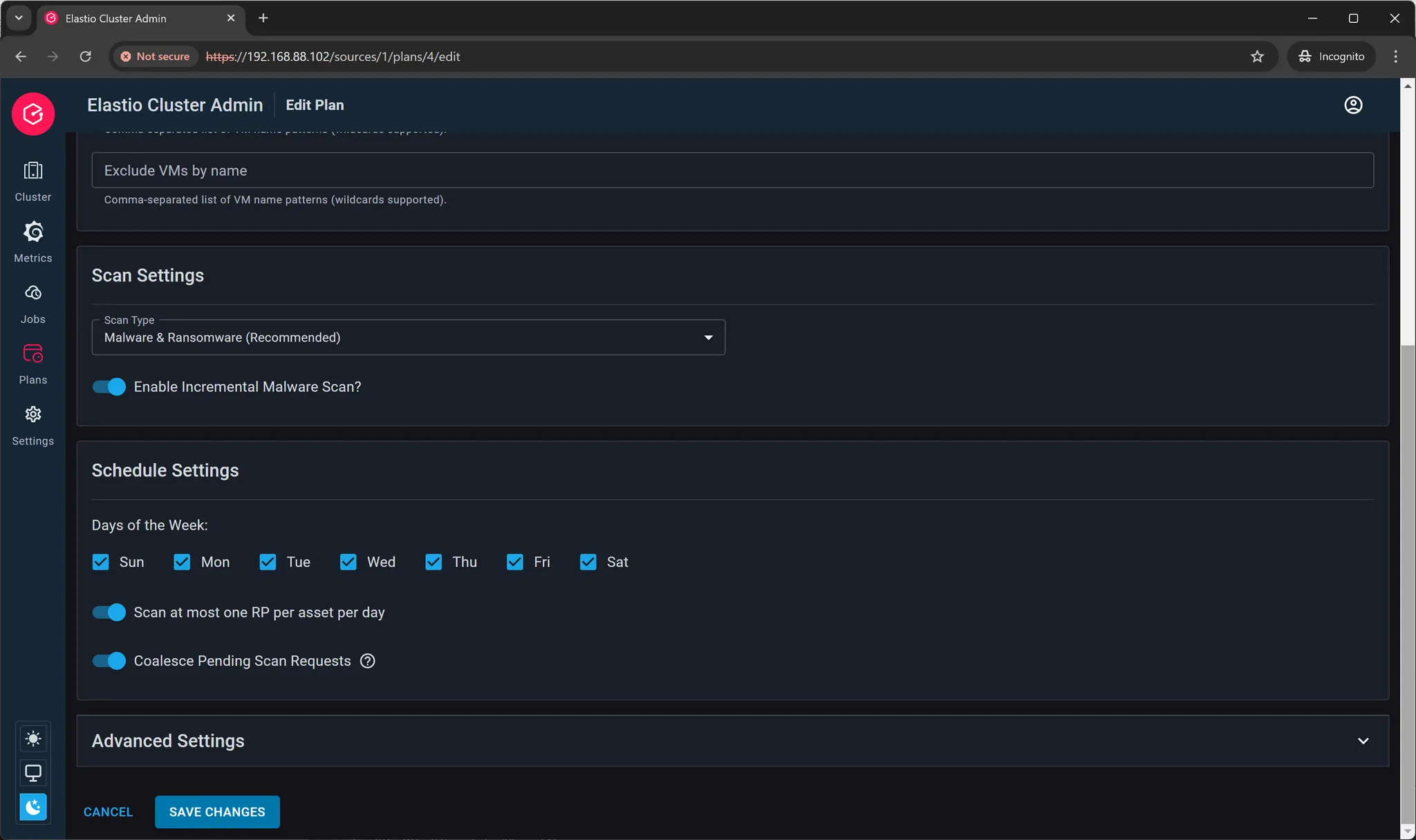Uncheck the Fri checkbox
Viewport: 1416px width, 840px height.
click(515, 562)
